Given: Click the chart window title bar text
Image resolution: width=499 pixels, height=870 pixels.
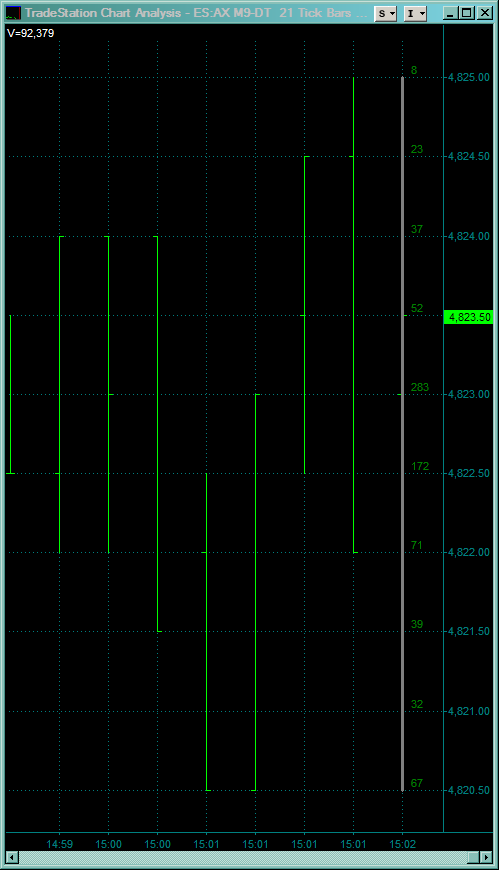Looking at the screenshot, I should tap(196, 13).
